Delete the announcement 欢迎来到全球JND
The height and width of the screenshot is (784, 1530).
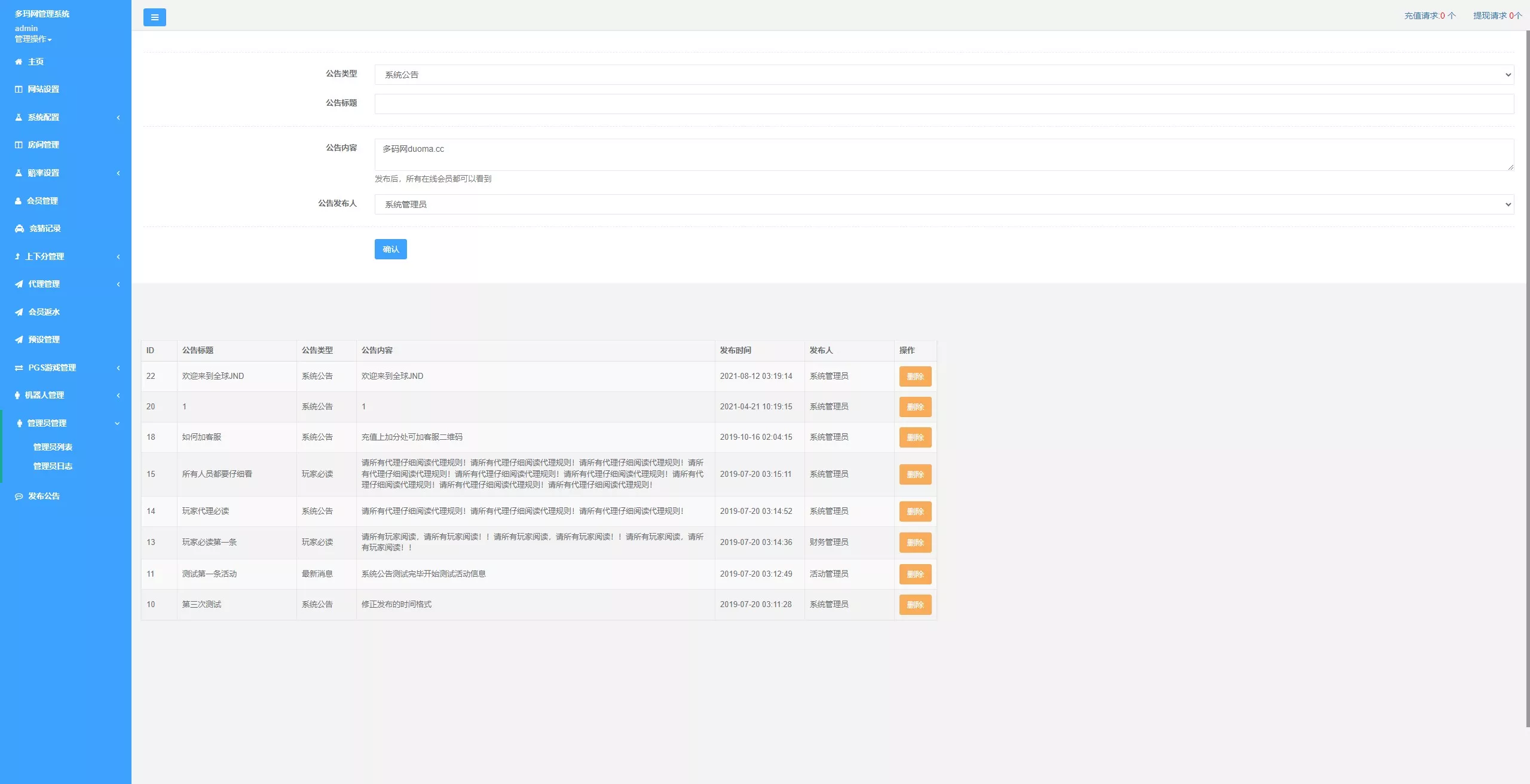tap(914, 376)
